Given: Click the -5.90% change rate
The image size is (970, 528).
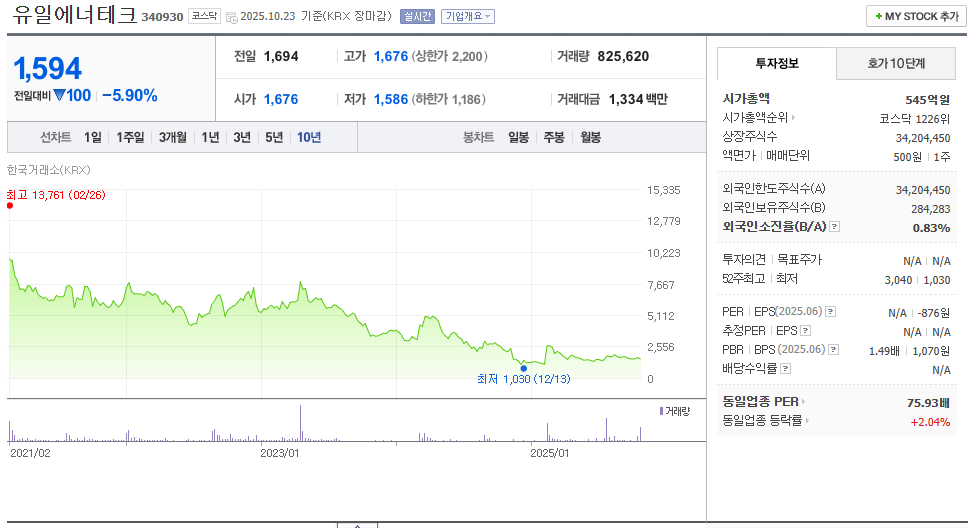Looking at the screenshot, I should [x=130, y=96].
